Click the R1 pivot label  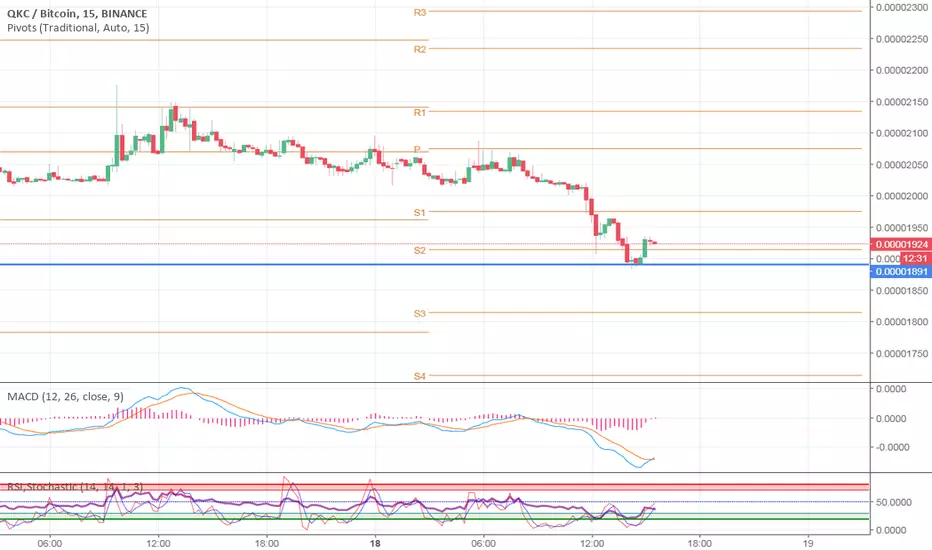(420, 112)
